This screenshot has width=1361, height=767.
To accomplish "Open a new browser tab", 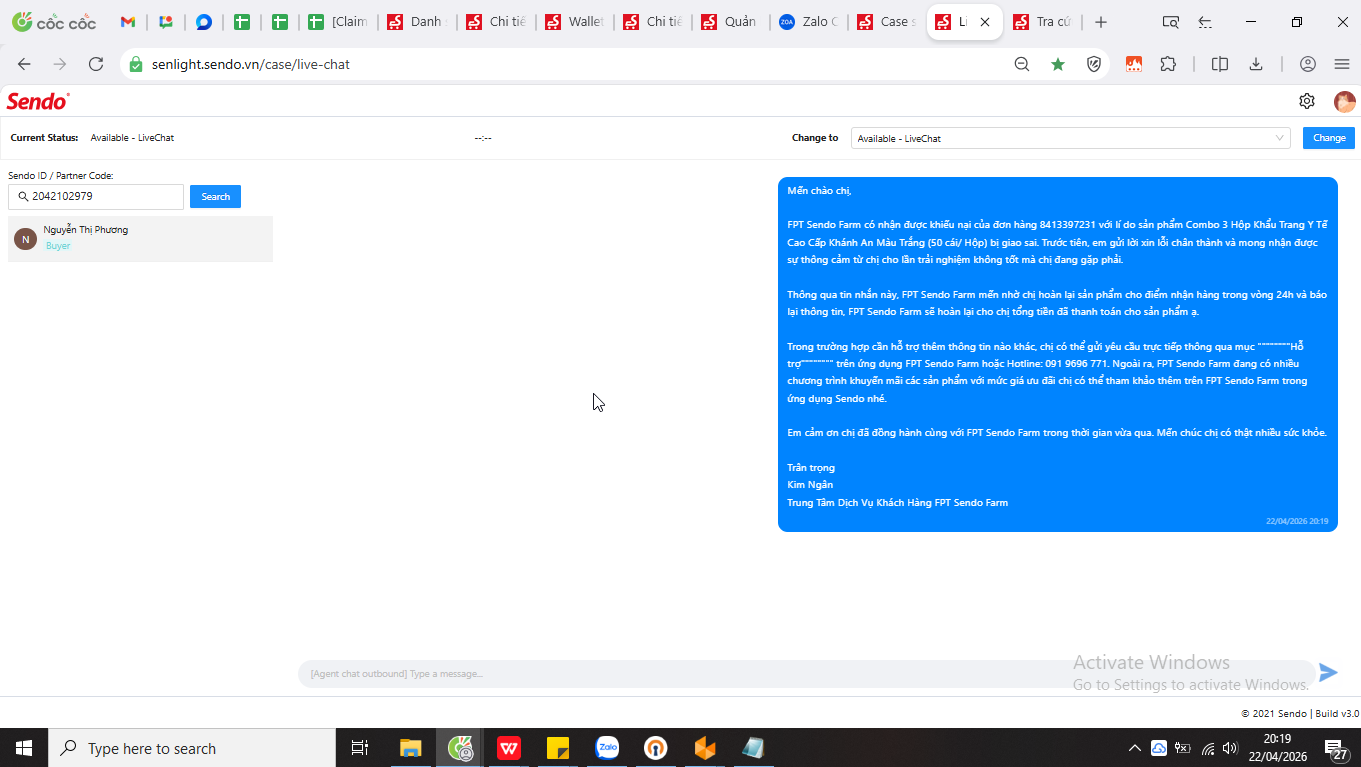I will point(1101,22).
